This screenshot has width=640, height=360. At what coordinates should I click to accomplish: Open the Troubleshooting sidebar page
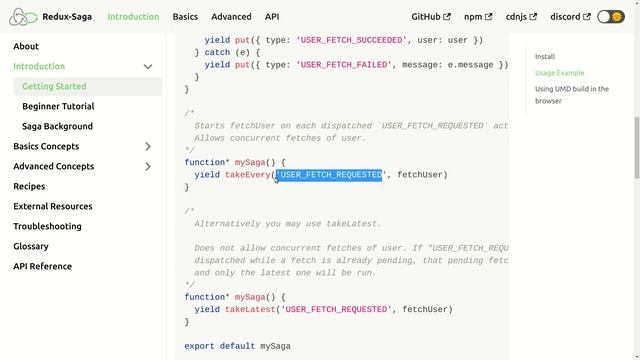tap(47, 226)
